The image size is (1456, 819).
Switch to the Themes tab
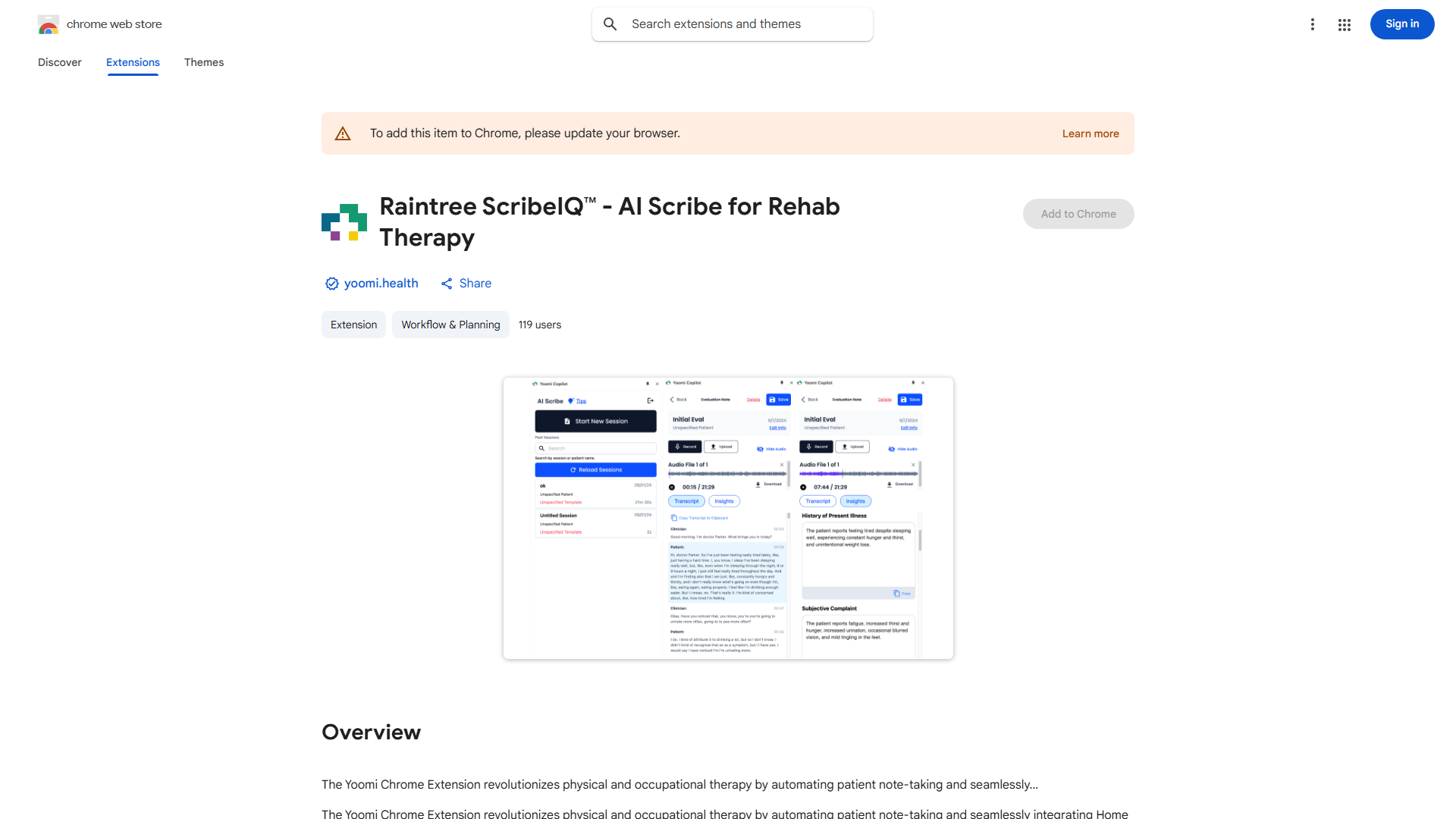203,62
